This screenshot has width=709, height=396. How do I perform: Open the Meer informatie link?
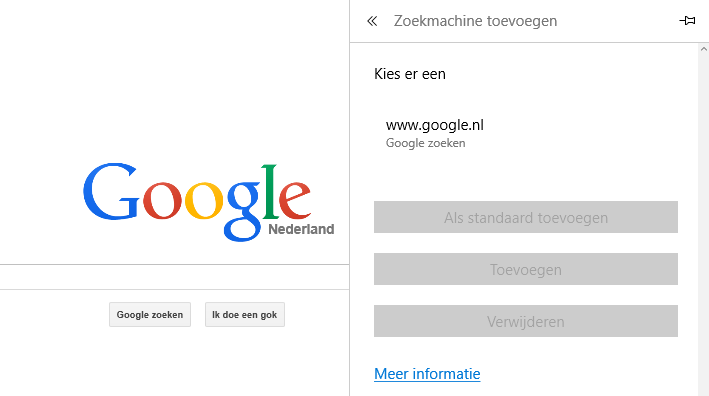pos(427,374)
